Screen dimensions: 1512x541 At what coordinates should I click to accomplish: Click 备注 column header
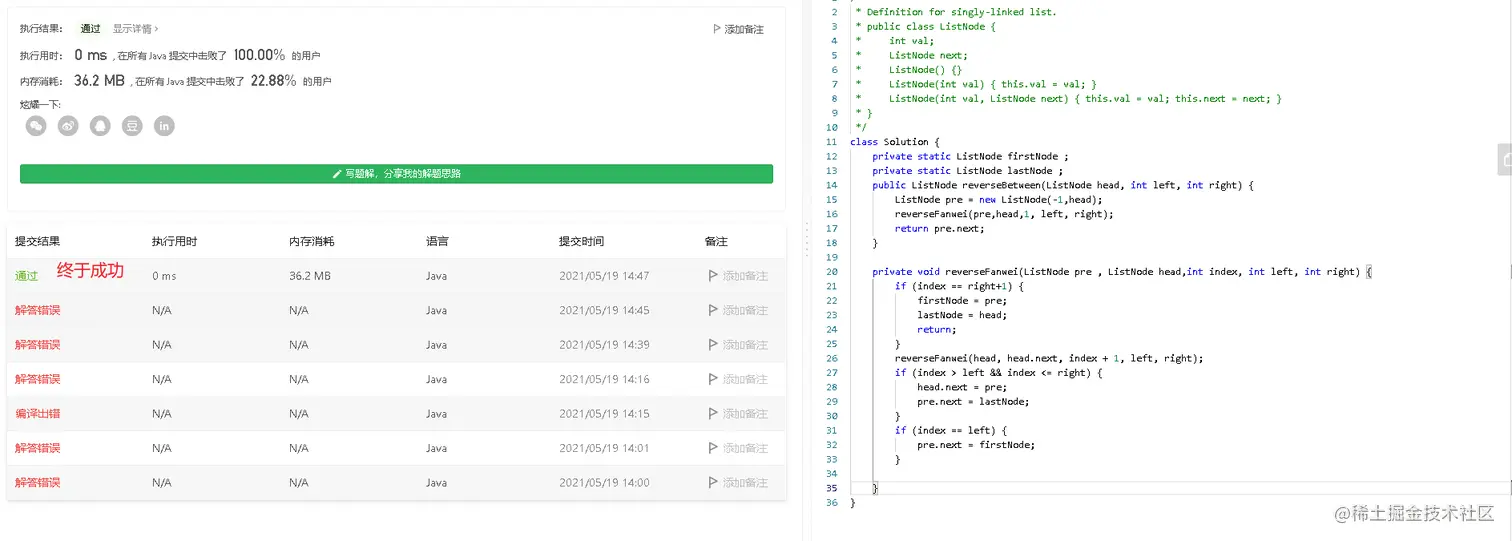[x=716, y=241]
